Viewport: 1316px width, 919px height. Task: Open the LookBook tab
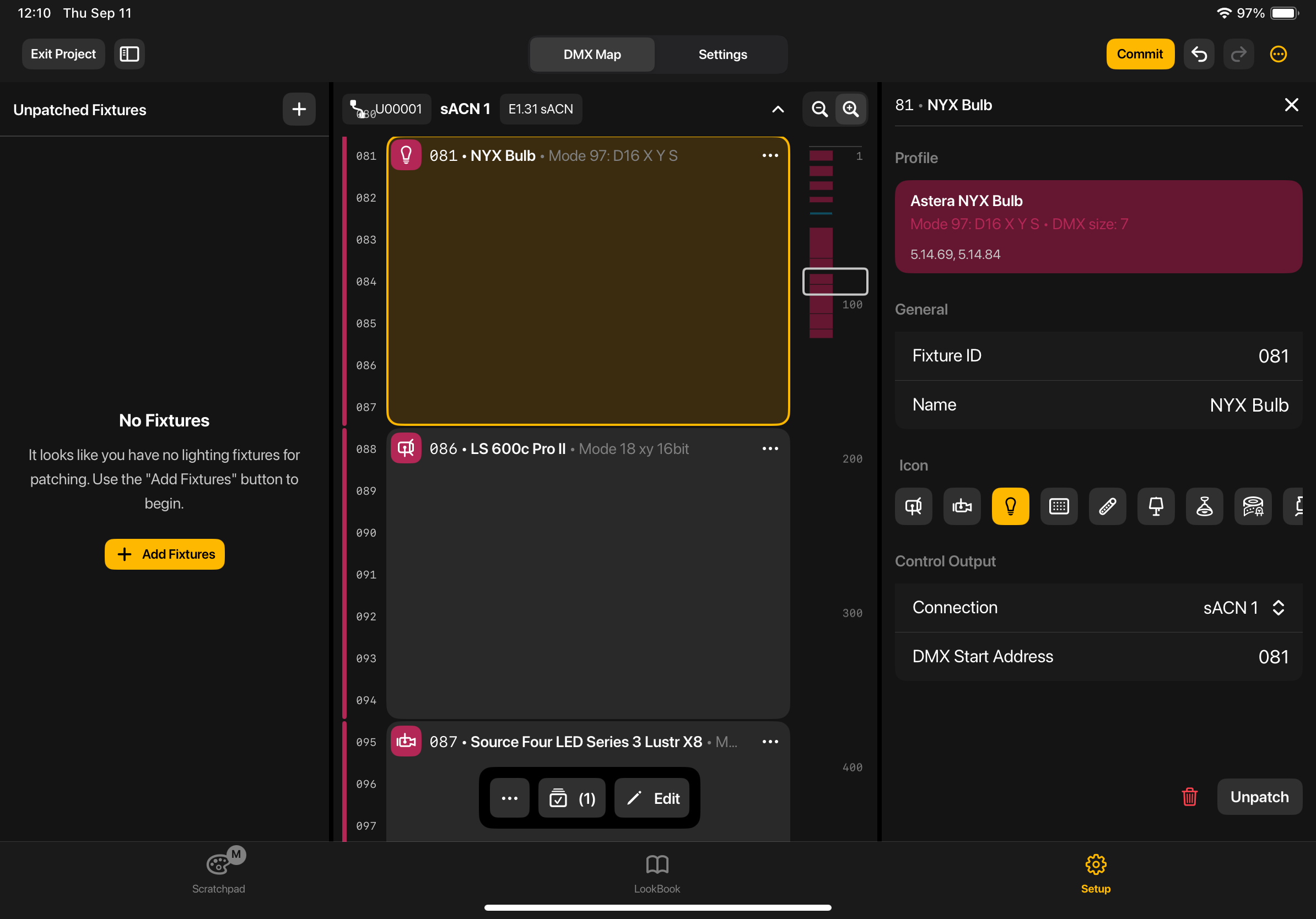pos(657,873)
